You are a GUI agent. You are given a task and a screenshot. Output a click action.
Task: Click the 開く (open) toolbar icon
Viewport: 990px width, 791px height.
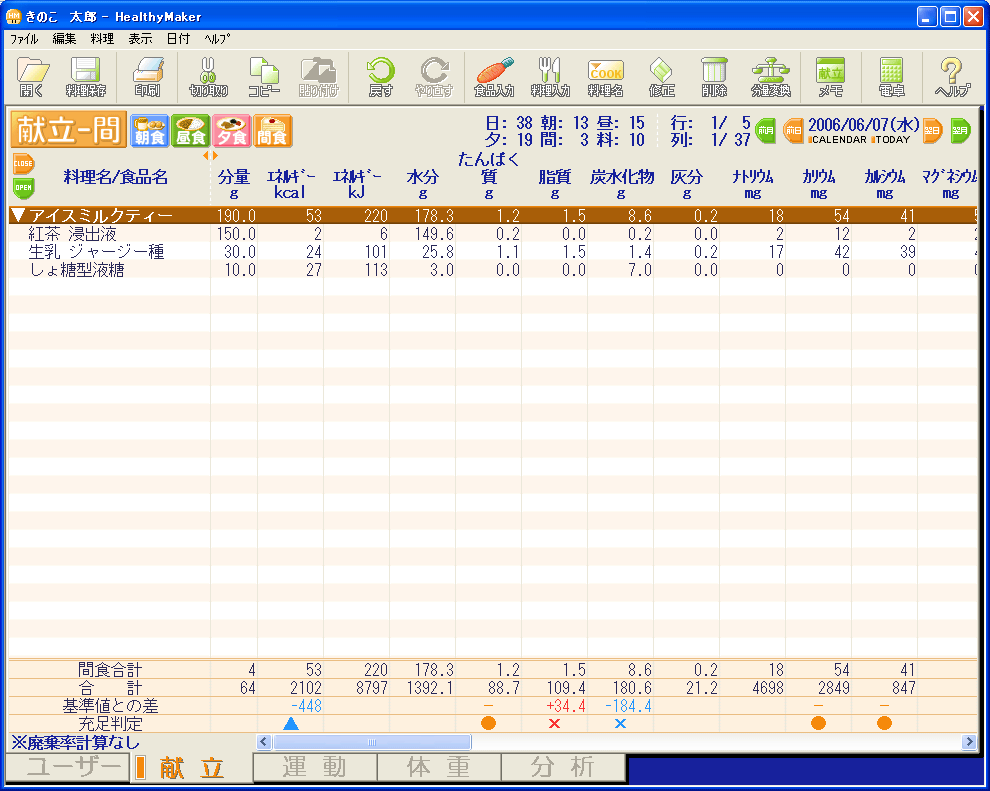(x=33, y=77)
